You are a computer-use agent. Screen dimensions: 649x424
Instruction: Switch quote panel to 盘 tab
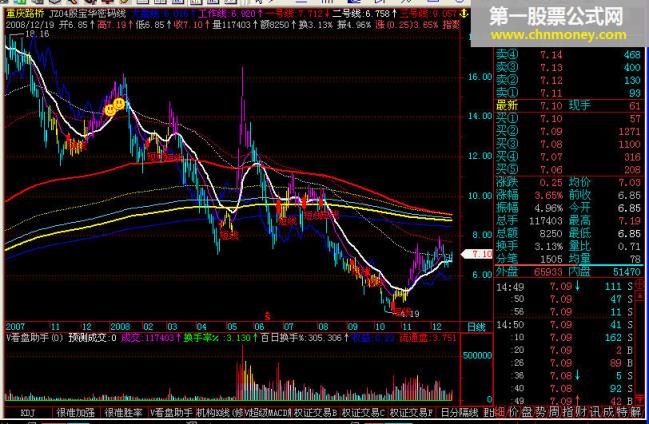[x=527, y=412]
